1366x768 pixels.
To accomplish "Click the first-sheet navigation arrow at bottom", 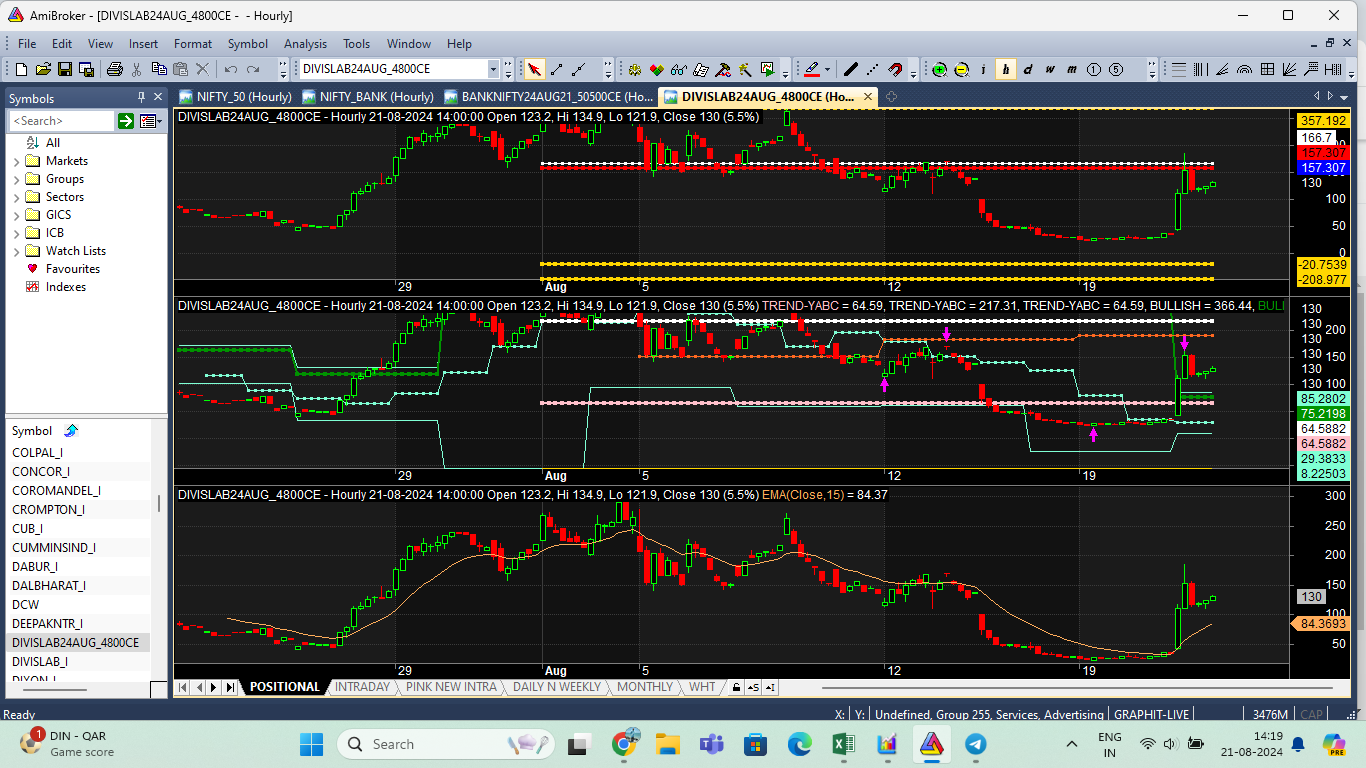I will (x=183, y=687).
